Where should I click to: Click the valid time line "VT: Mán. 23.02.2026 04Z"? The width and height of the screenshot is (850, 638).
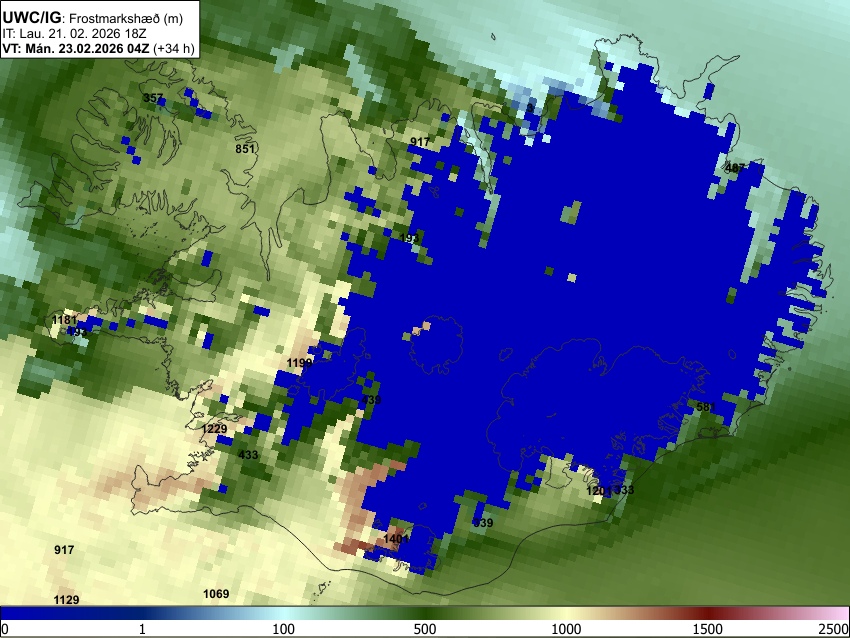click(x=76, y=48)
